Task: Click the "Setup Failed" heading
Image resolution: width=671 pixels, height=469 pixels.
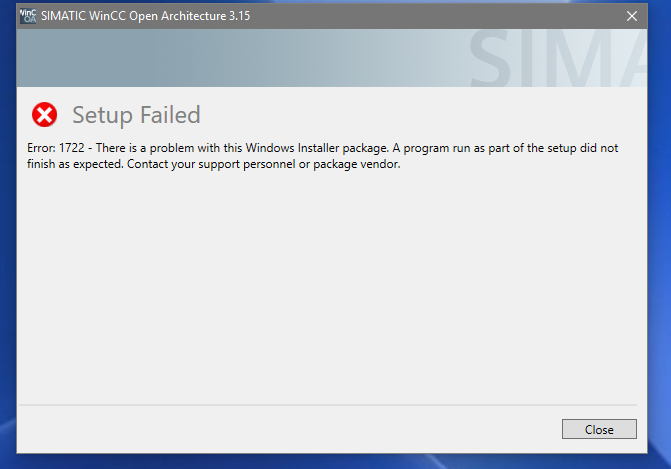Action: [x=136, y=115]
